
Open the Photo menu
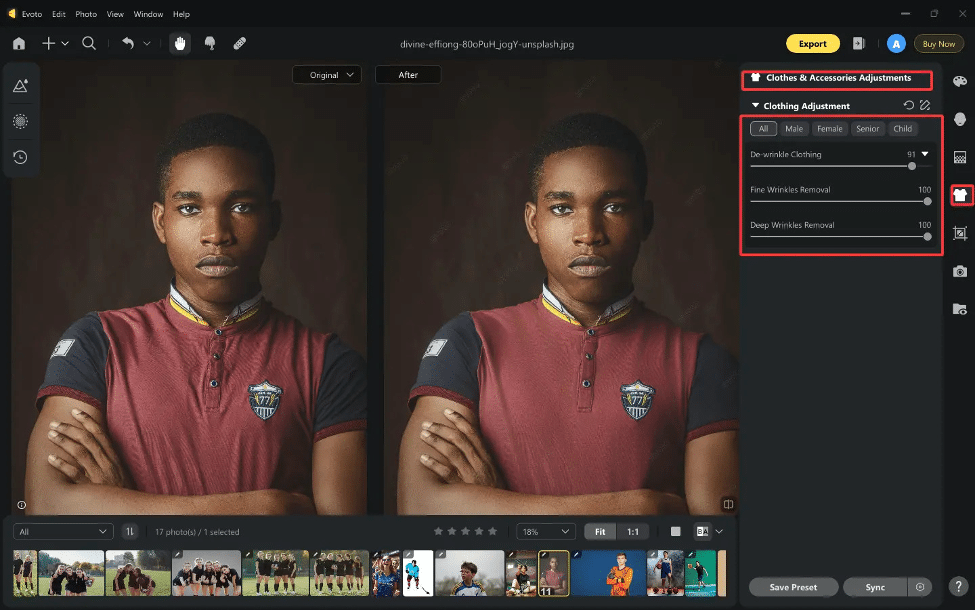[x=86, y=14]
